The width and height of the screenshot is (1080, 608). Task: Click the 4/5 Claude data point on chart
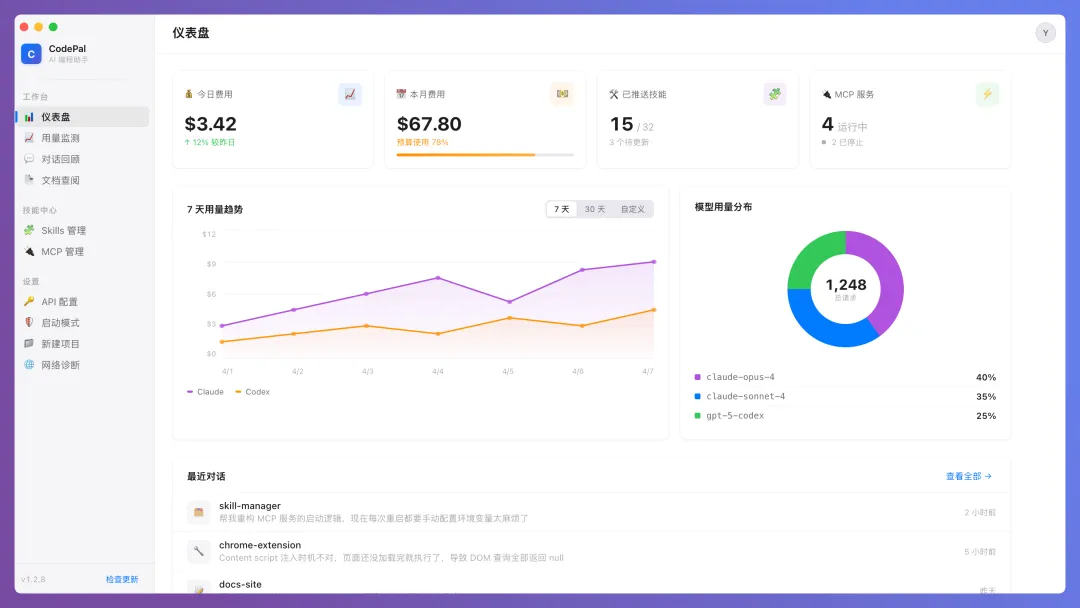tap(509, 302)
